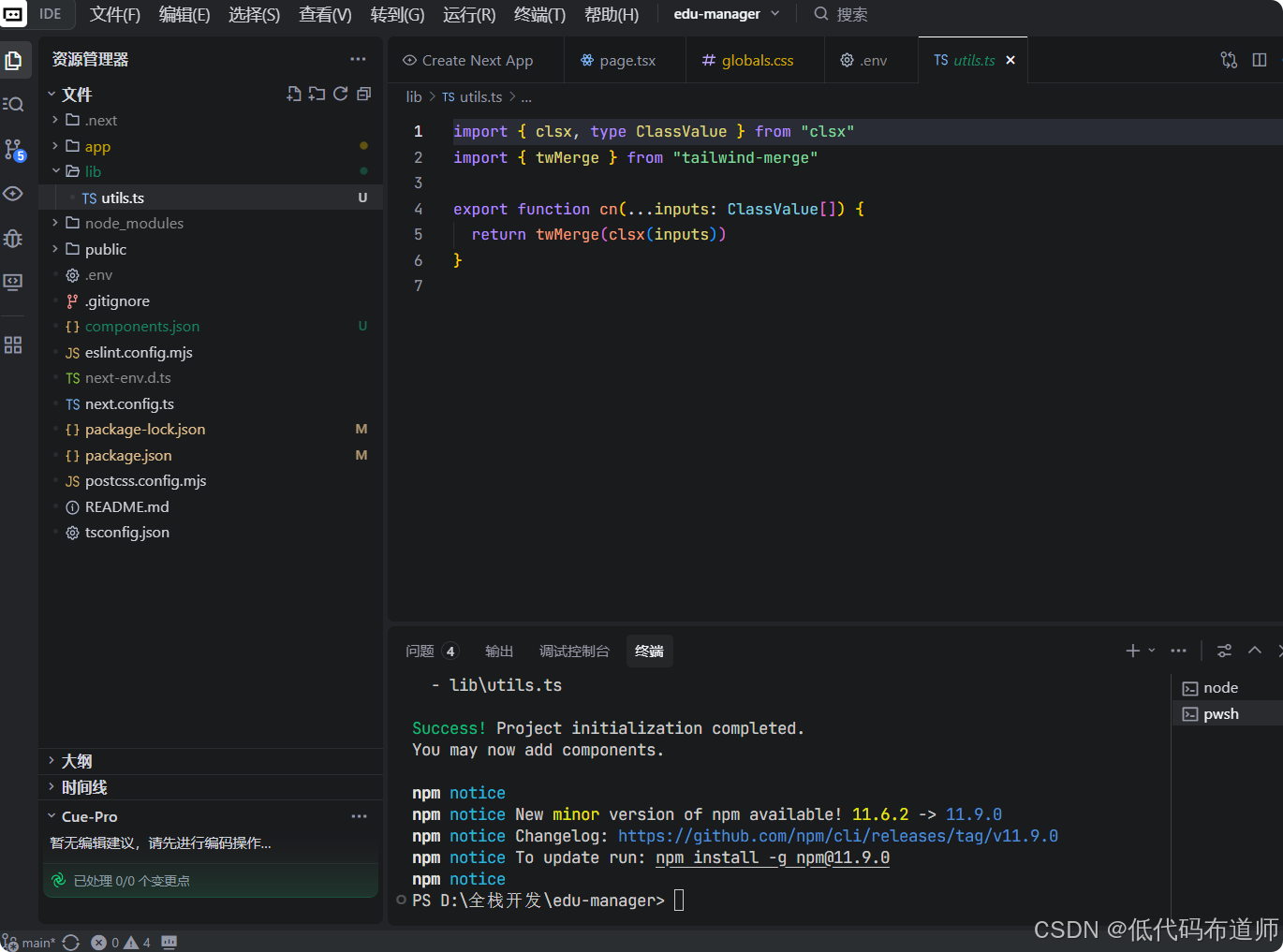
Task: Open Source Control view with 5 badge
Action: 14,150
